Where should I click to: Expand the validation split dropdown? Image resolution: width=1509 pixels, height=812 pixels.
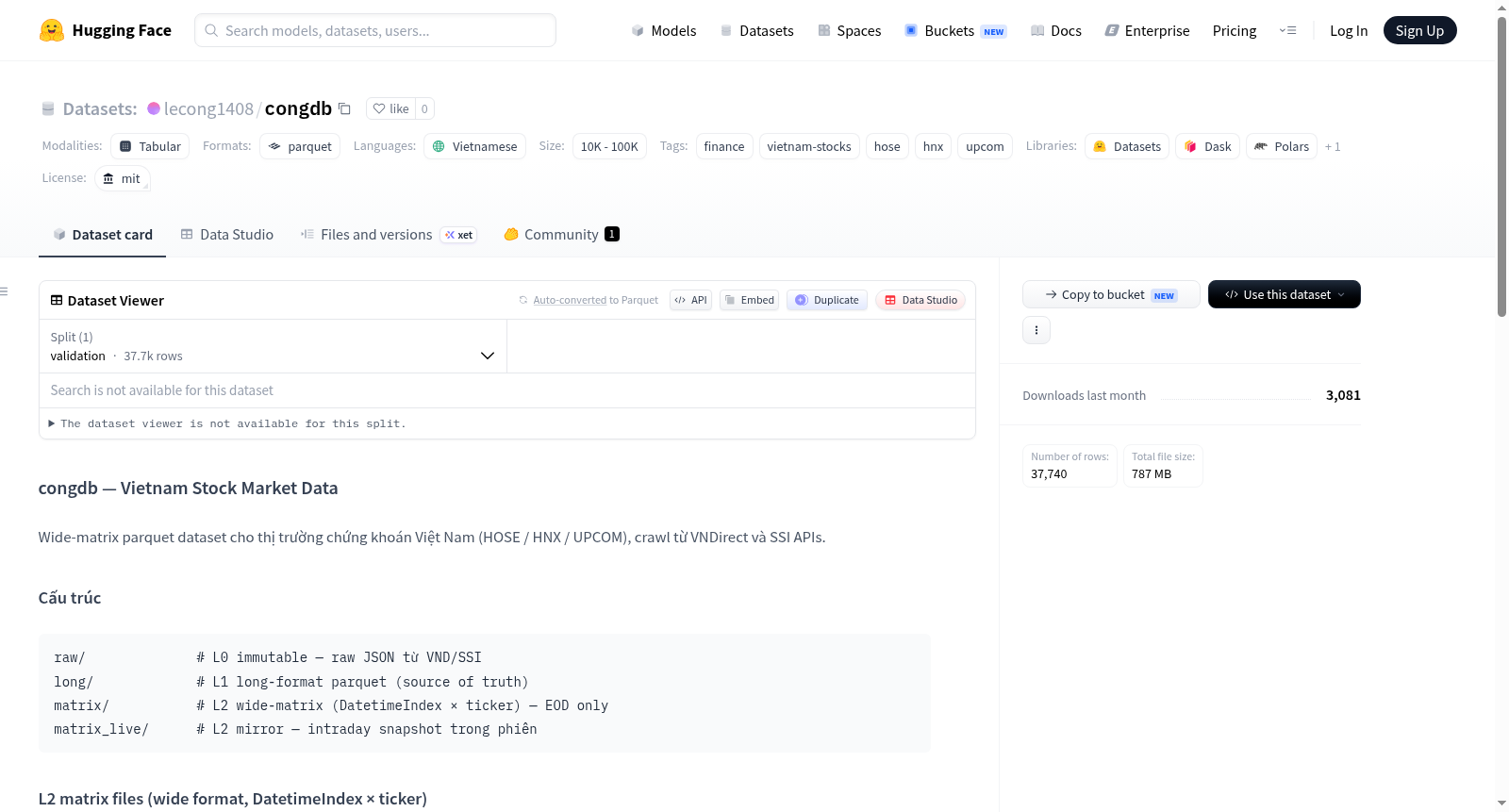pos(273,346)
